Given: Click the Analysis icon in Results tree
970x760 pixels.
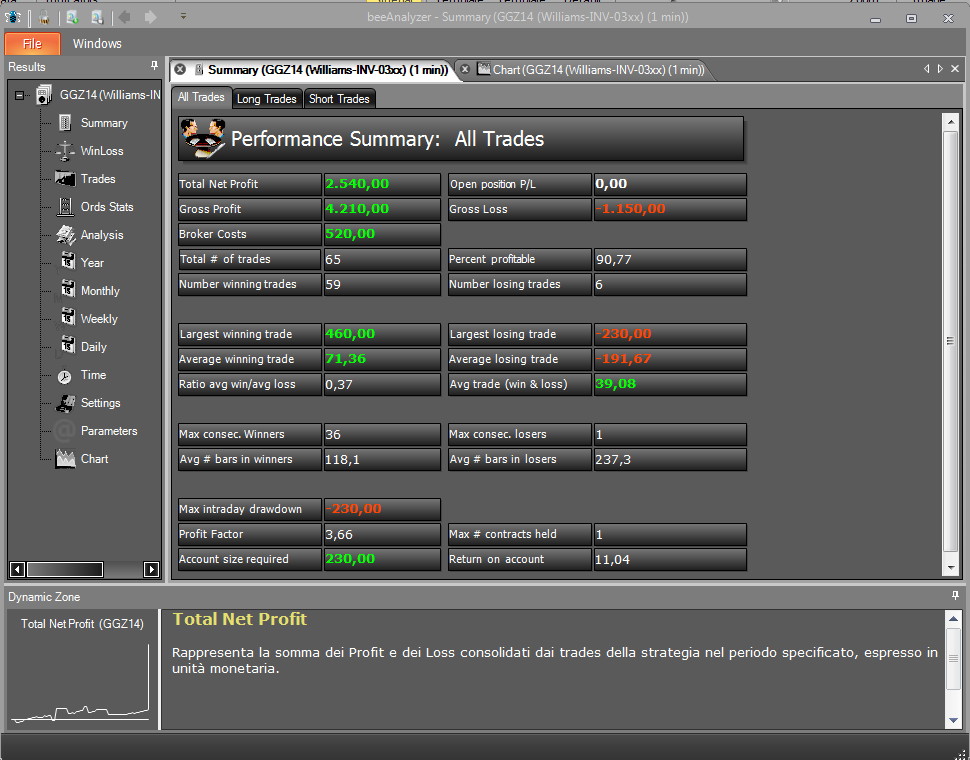Looking at the screenshot, I should 65,234.
